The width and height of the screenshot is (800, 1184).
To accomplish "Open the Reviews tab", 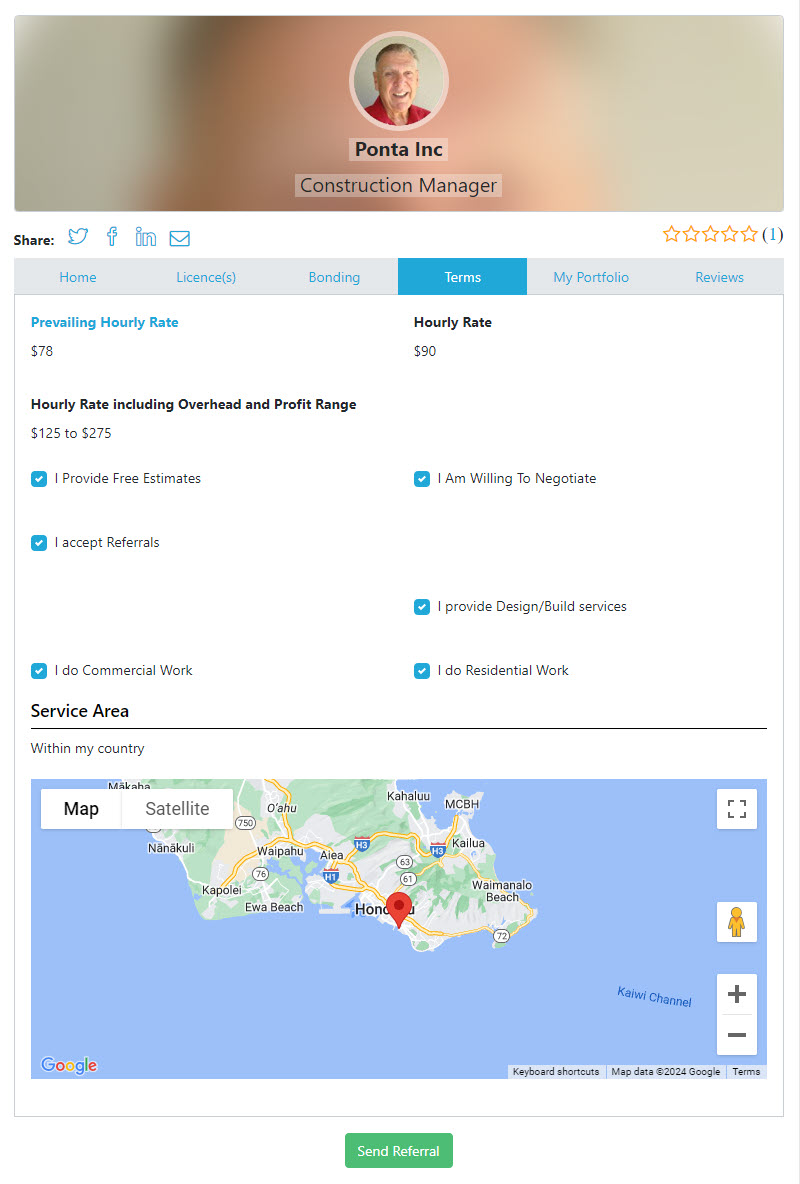I will point(719,277).
